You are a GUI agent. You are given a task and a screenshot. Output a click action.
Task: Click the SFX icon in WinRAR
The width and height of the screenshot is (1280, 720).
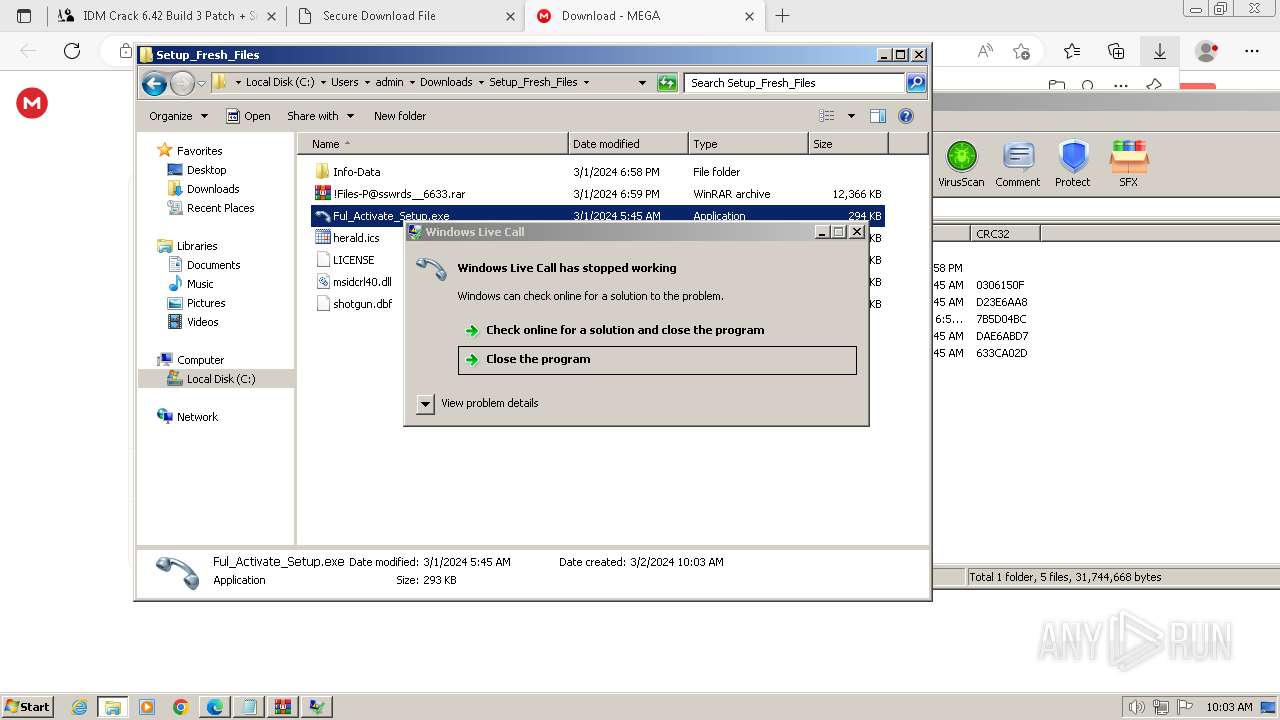coord(1128,164)
